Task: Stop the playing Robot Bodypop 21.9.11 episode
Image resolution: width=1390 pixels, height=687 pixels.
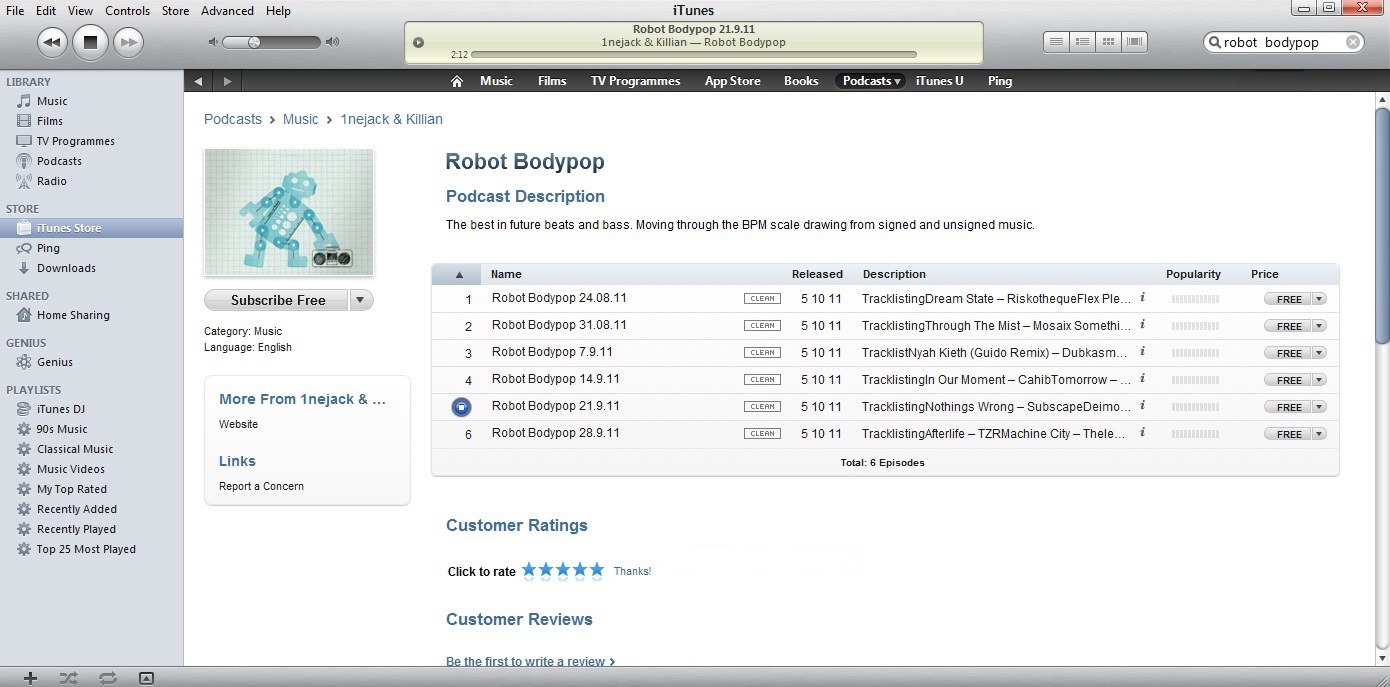Action: (x=461, y=407)
